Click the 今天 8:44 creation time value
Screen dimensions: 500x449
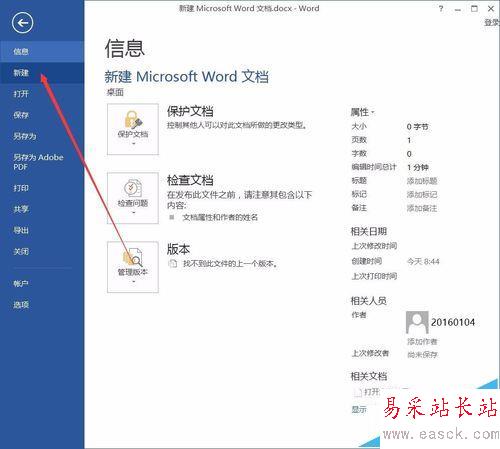[x=423, y=261]
